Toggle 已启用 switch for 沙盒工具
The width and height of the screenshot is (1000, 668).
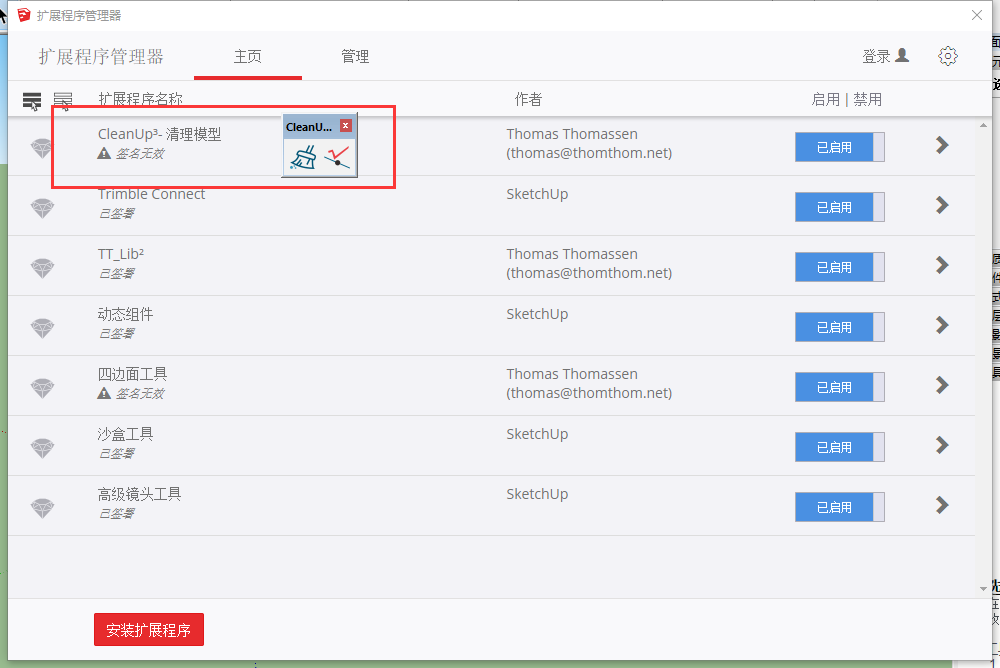click(839, 447)
